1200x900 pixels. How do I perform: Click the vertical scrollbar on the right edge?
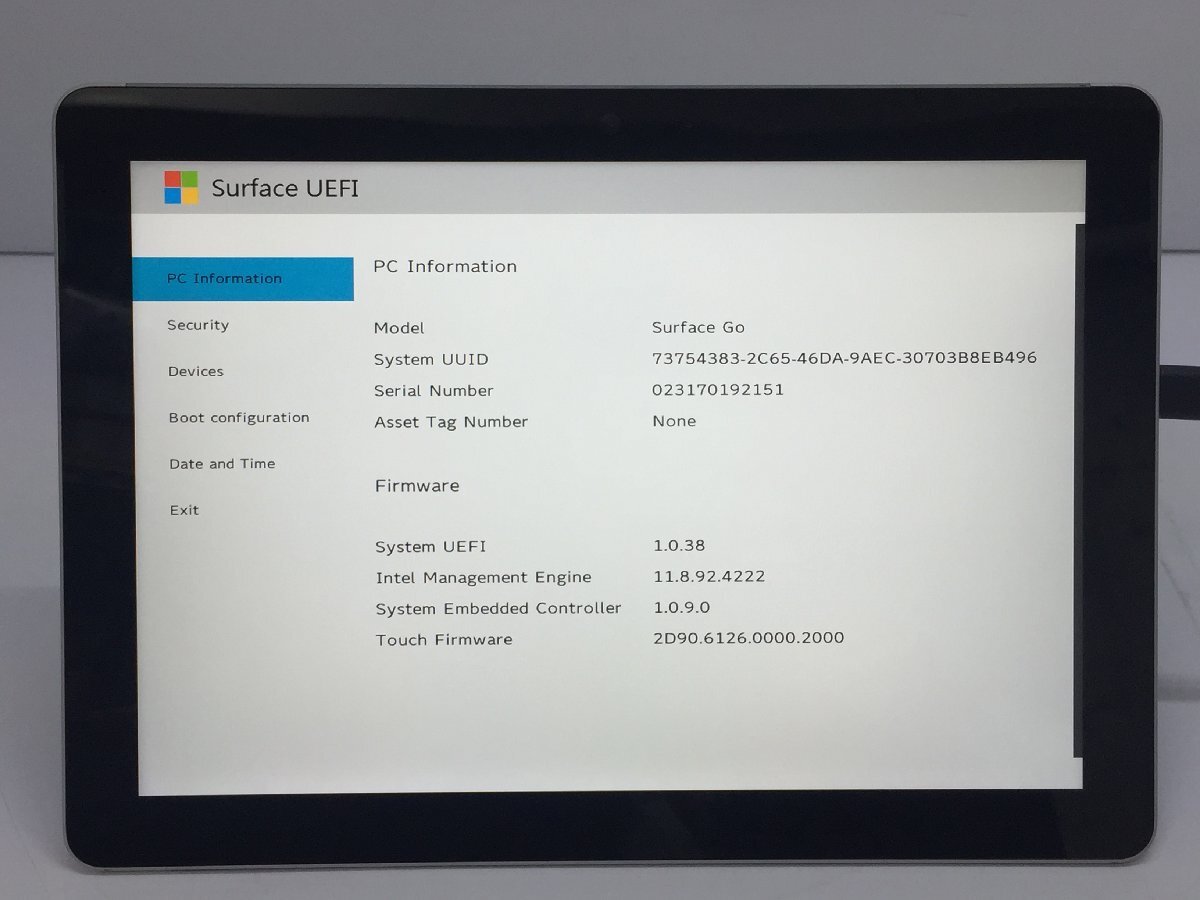pyautogui.click(x=1079, y=490)
